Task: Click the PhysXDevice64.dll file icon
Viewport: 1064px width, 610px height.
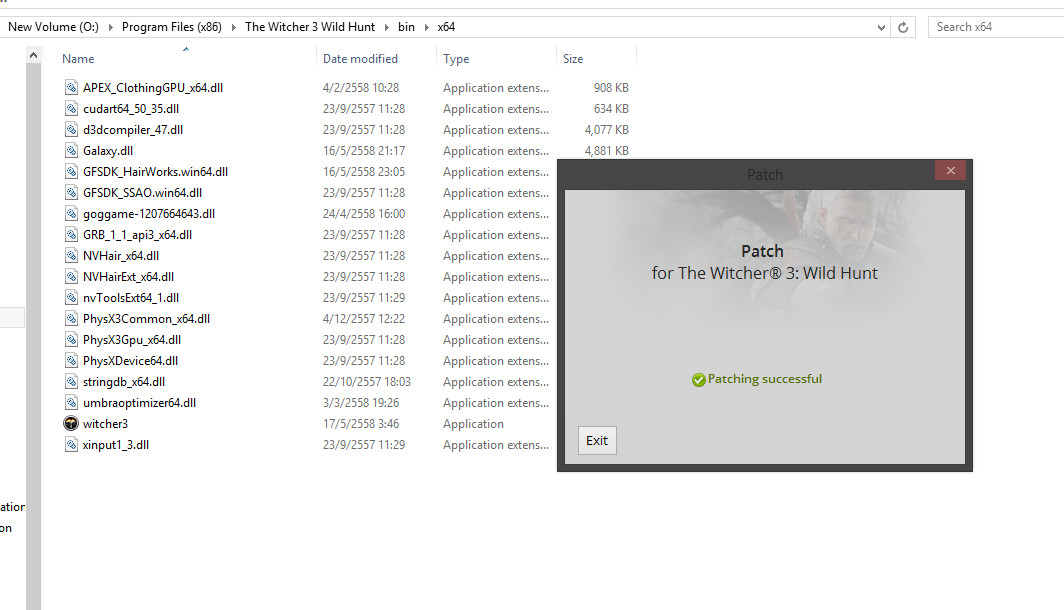Action: click(71, 361)
